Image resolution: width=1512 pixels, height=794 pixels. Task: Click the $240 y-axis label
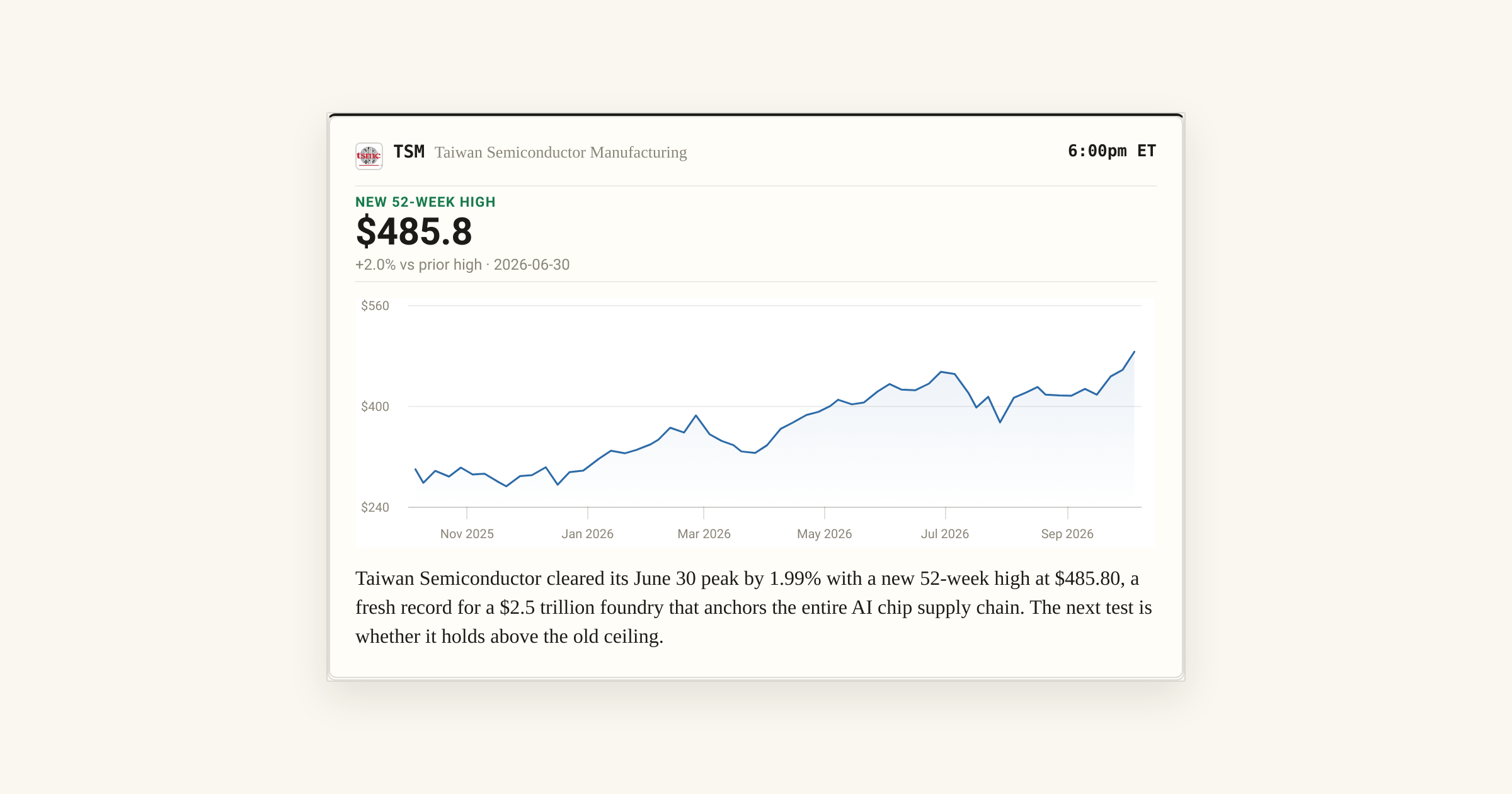click(375, 507)
